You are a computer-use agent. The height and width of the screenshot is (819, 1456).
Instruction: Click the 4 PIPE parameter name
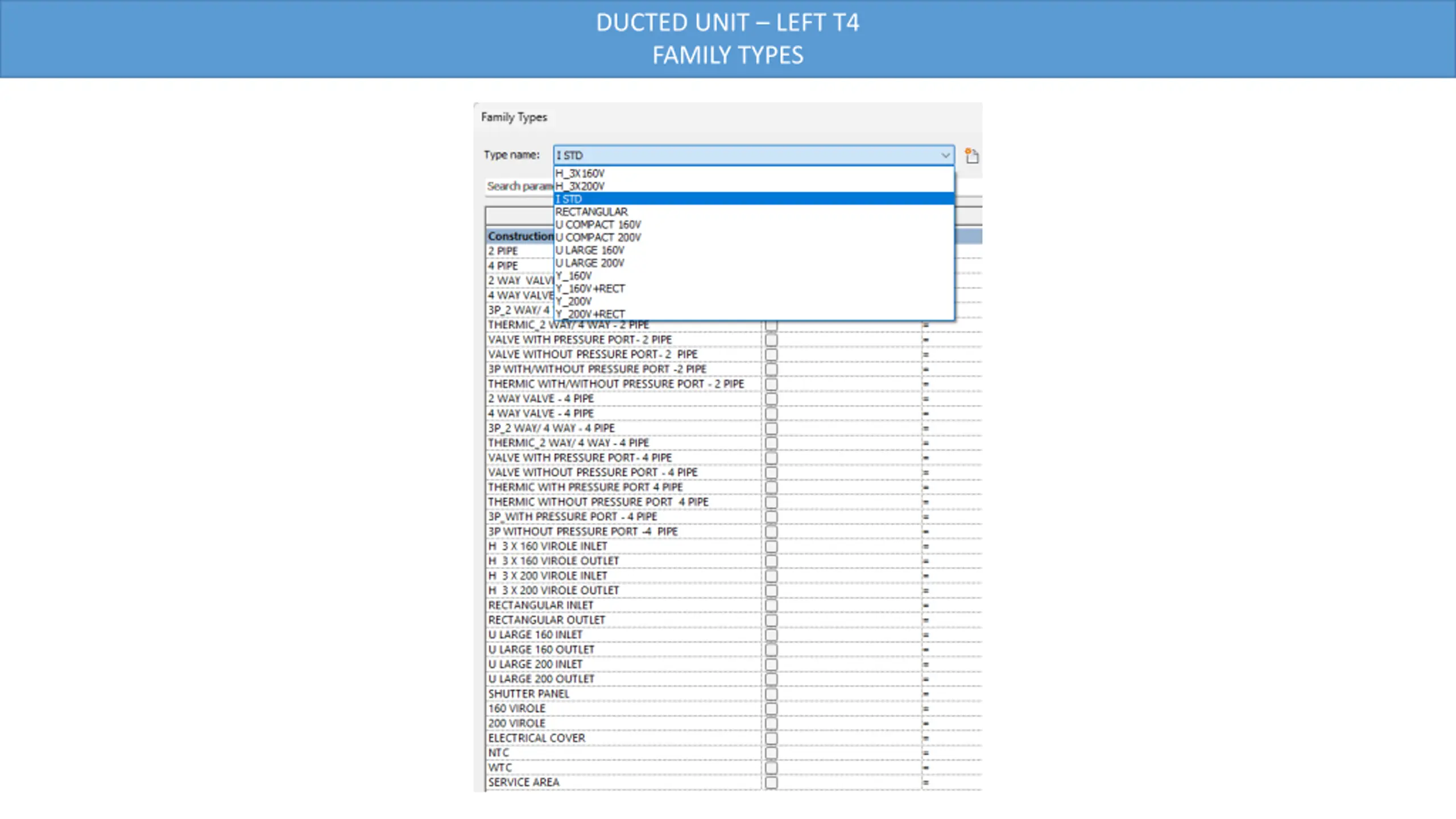503,266
